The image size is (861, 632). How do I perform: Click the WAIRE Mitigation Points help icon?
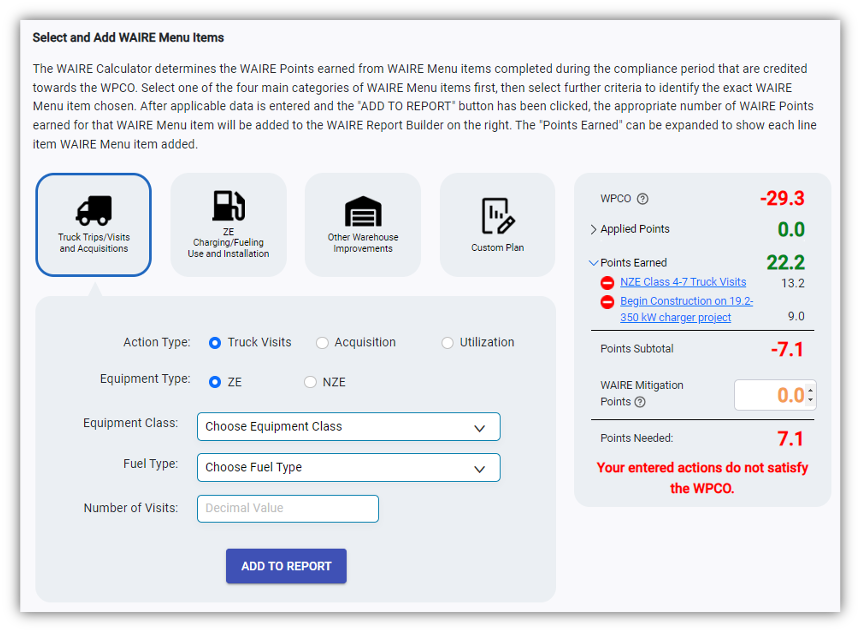coord(640,402)
